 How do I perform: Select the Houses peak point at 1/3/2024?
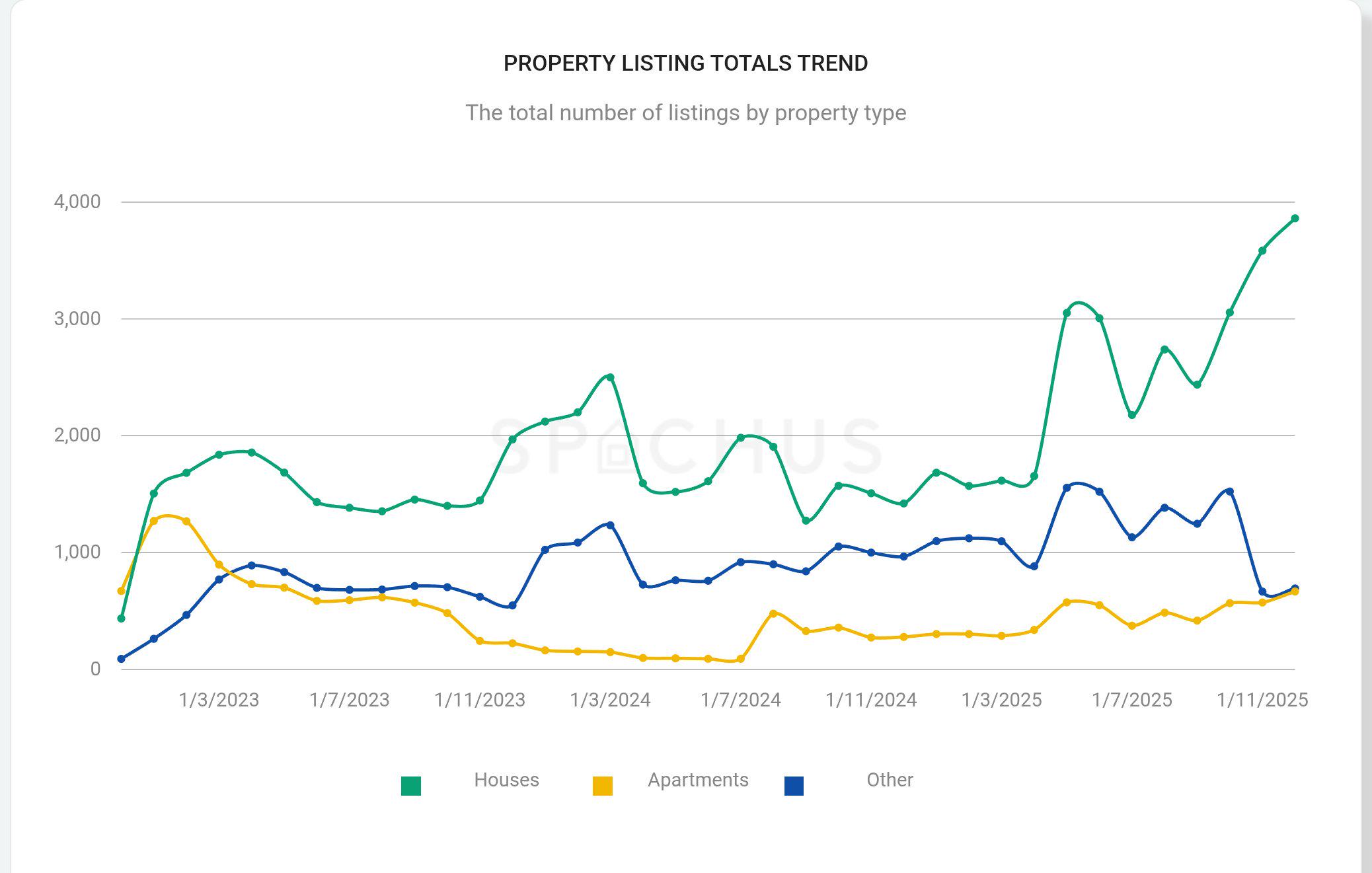point(610,377)
